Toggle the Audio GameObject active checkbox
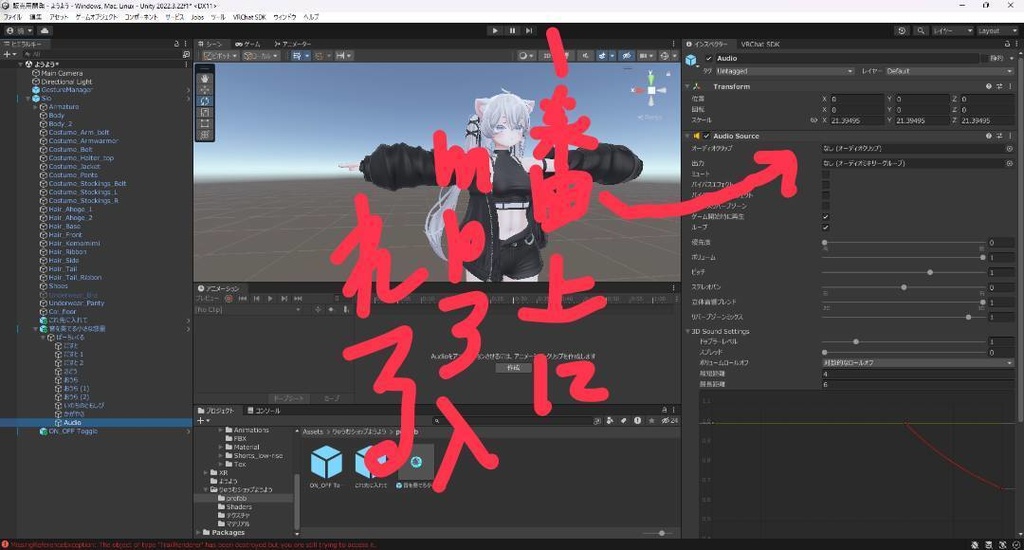 pyautogui.click(x=709, y=58)
